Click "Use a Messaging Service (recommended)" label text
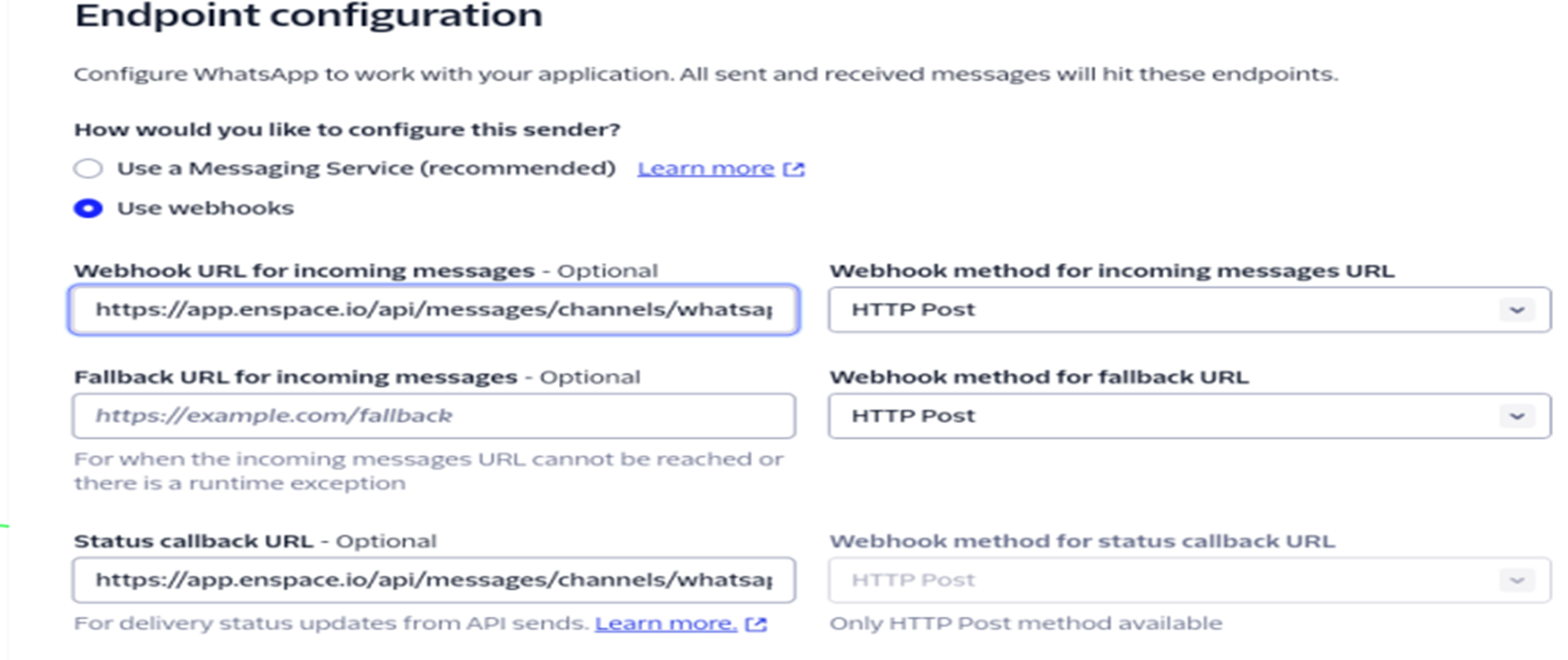Image resolution: width=1568 pixels, height=660 pixels. 366,168
